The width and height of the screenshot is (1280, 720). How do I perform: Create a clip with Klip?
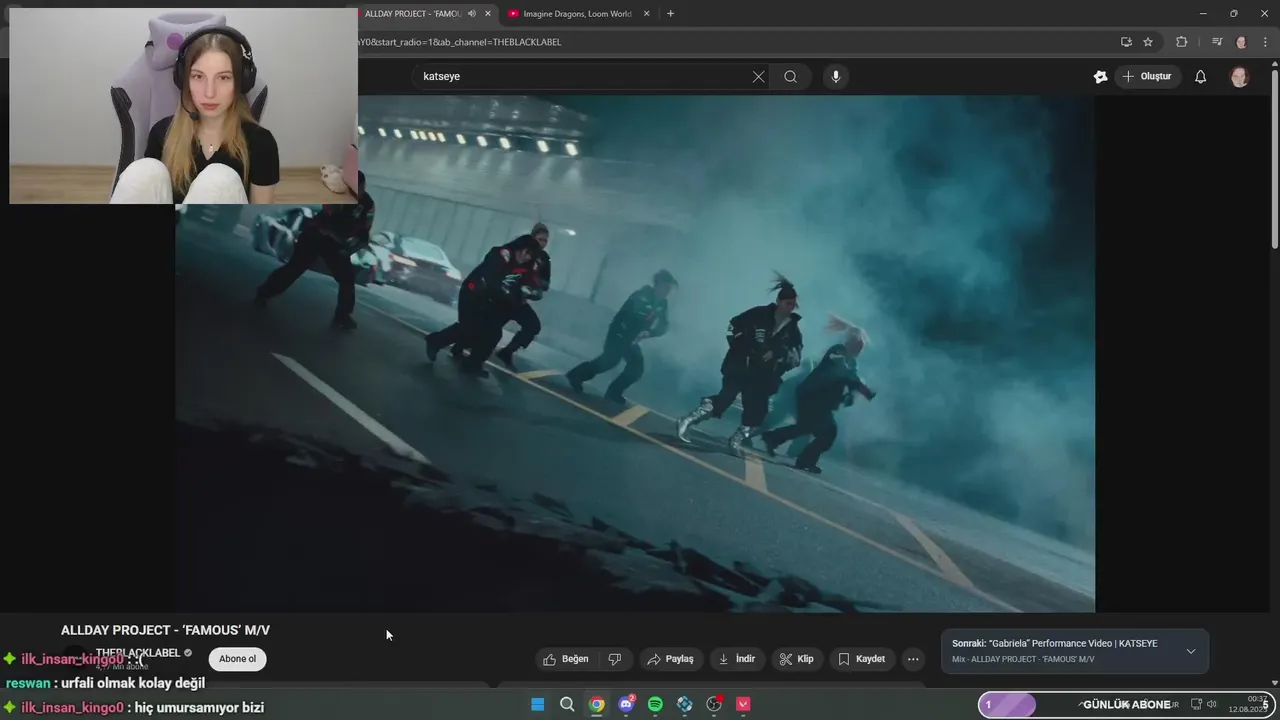coord(797,659)
